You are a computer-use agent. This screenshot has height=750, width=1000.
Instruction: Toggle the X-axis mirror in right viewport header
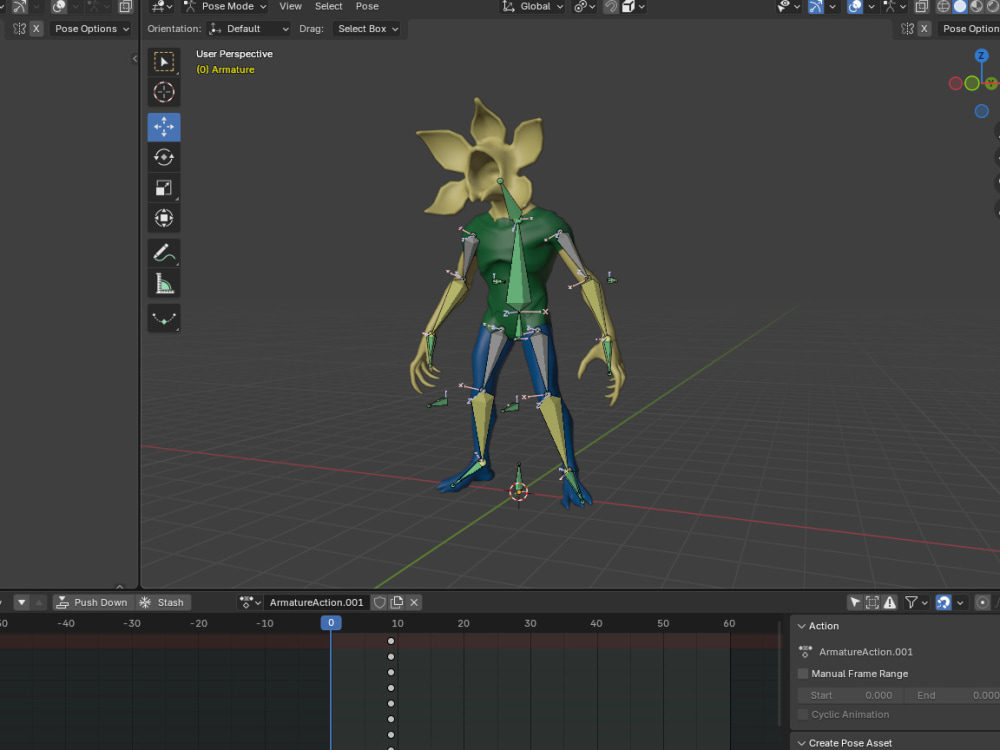(x=923, y=29)
